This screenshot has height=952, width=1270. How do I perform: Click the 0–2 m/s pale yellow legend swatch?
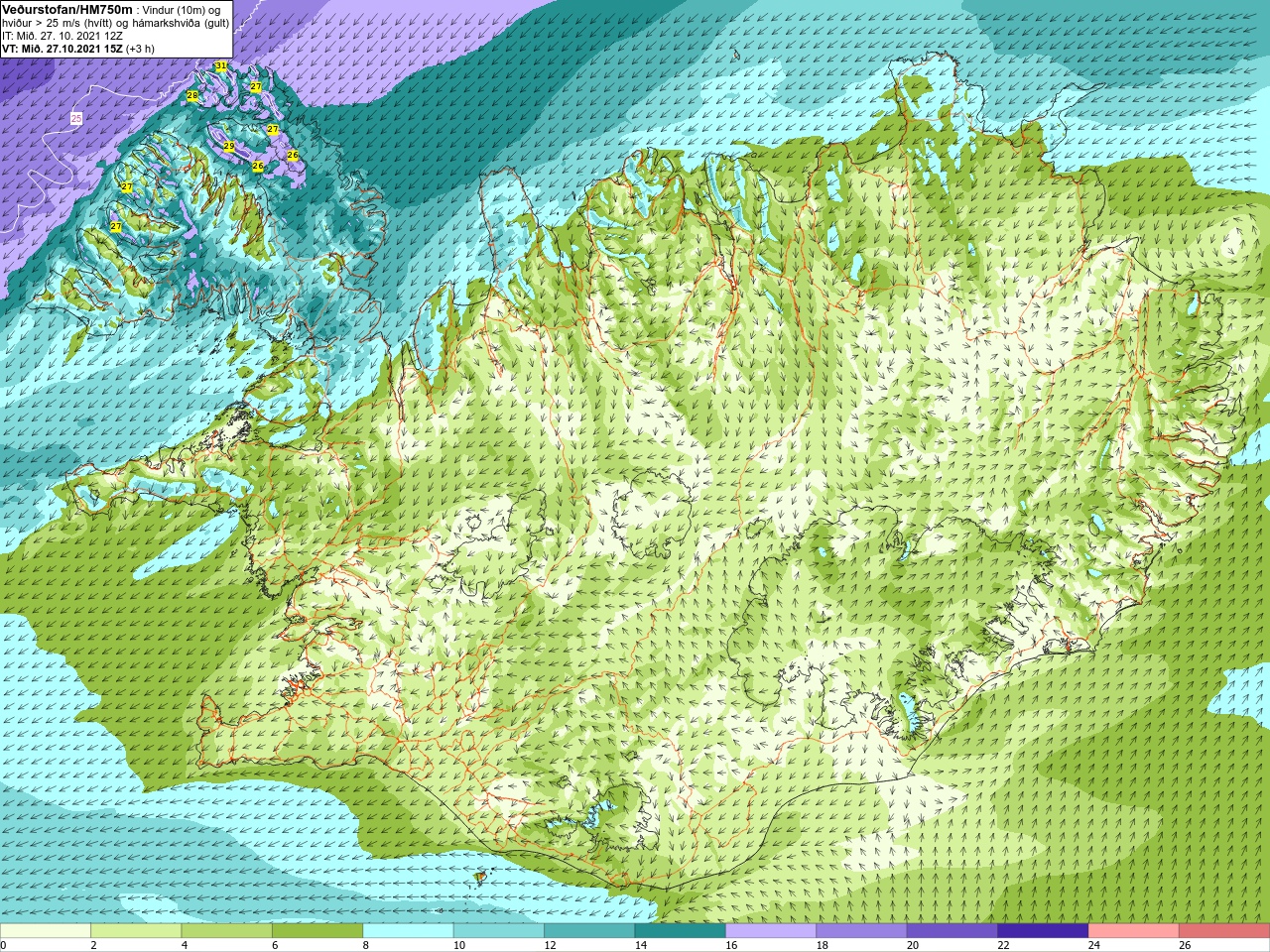pyautogui.click(x=46, y=931)
